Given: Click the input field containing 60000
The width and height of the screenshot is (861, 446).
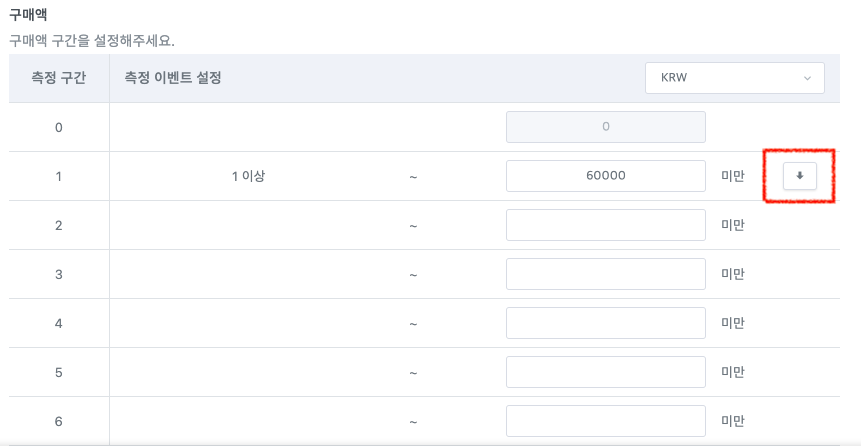Looking at the screenshot, I should tap(606, 176).
